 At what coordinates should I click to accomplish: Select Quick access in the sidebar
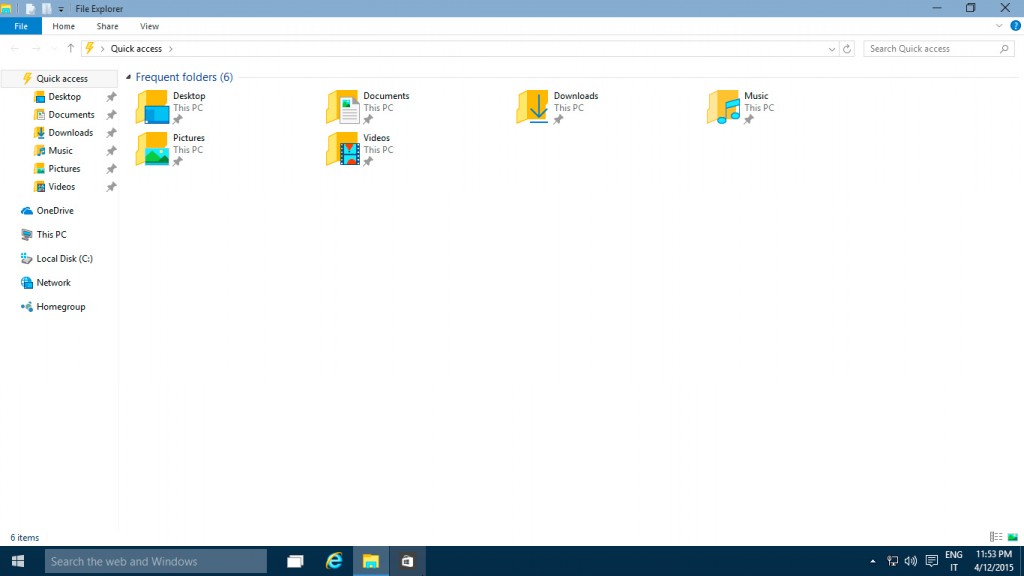pos(61,78)
